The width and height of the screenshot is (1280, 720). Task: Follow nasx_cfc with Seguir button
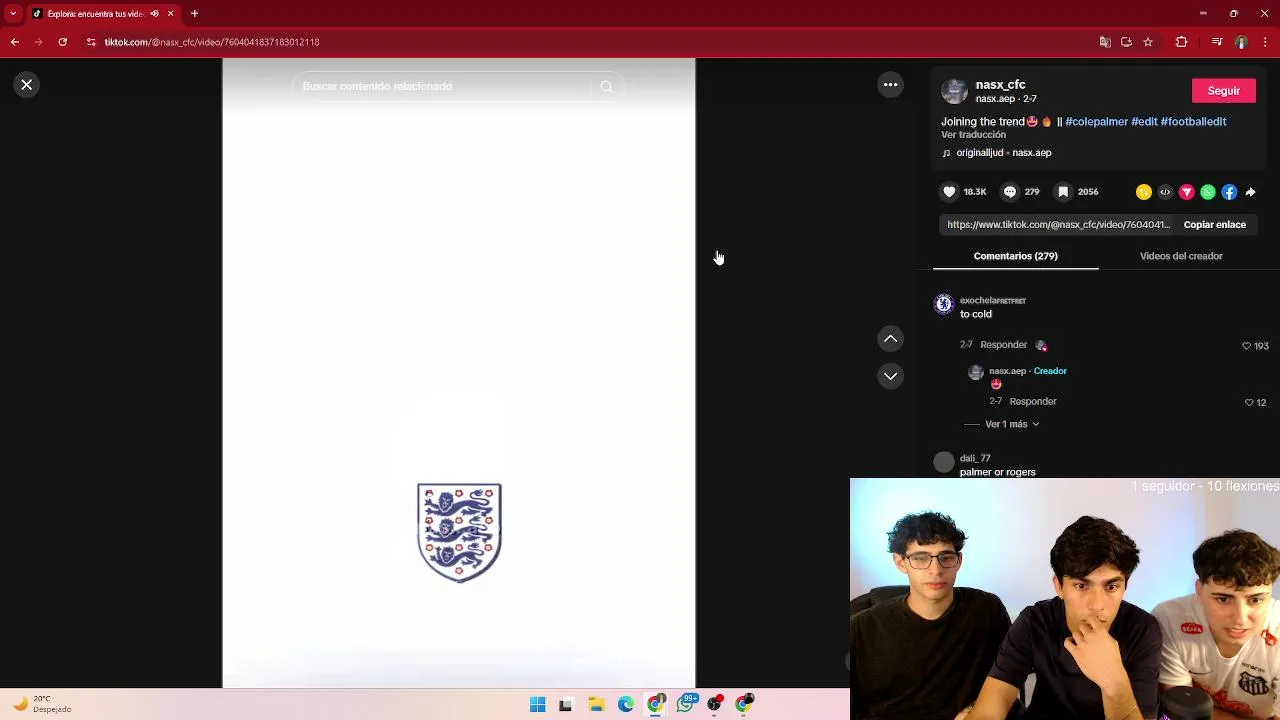coord(1223,91)
